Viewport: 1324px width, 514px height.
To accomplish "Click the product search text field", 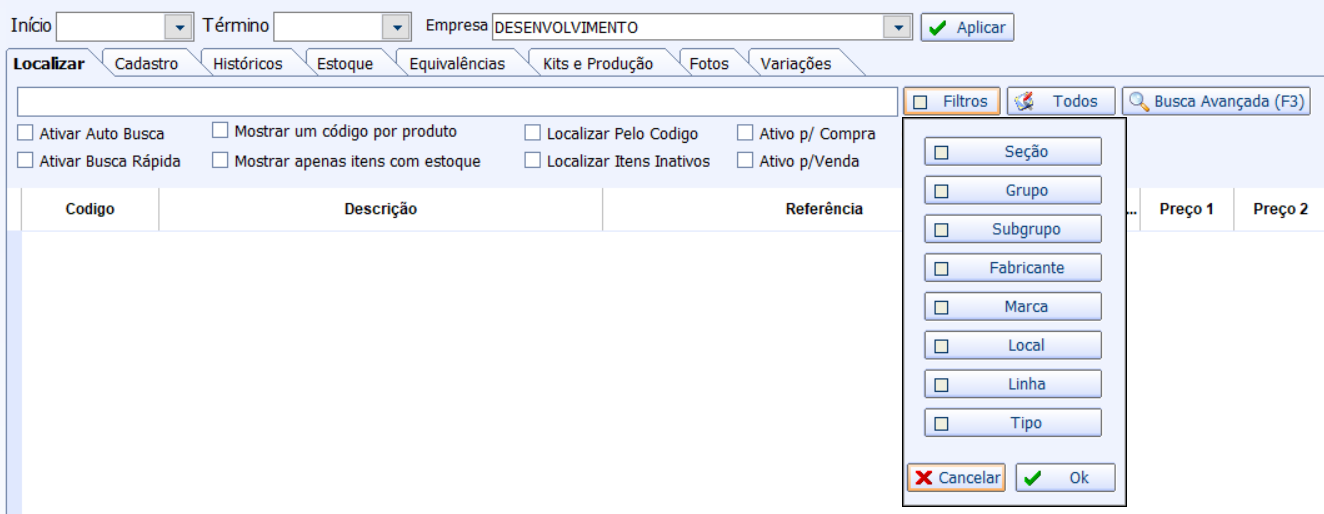I will tap(457, 101).
